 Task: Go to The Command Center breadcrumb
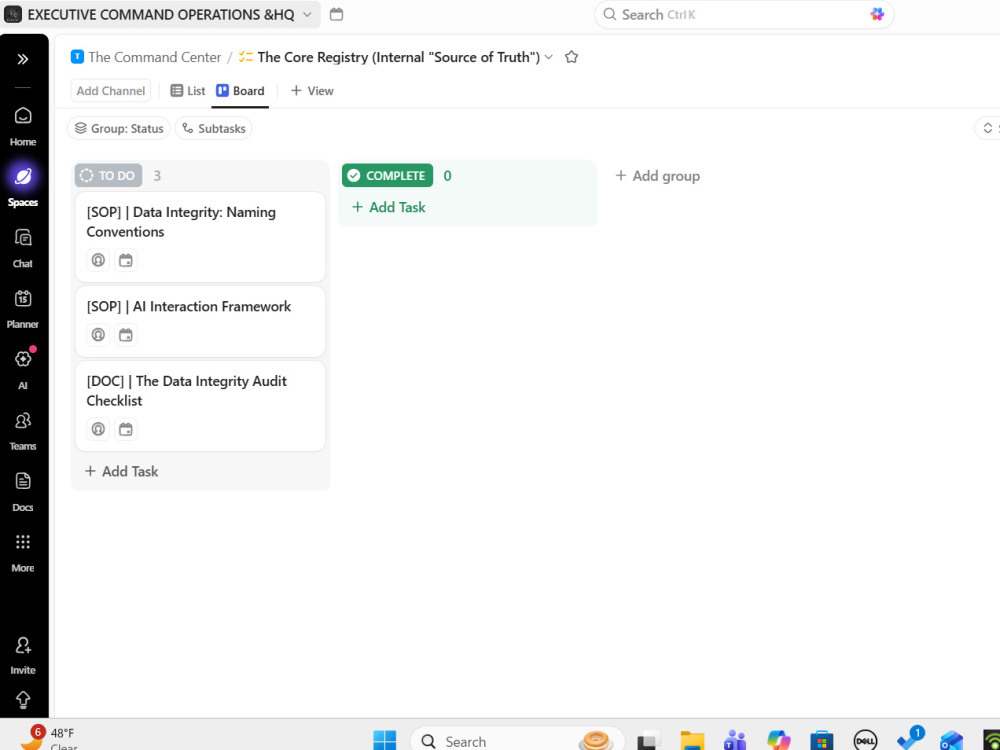click(x=154, y=57)
